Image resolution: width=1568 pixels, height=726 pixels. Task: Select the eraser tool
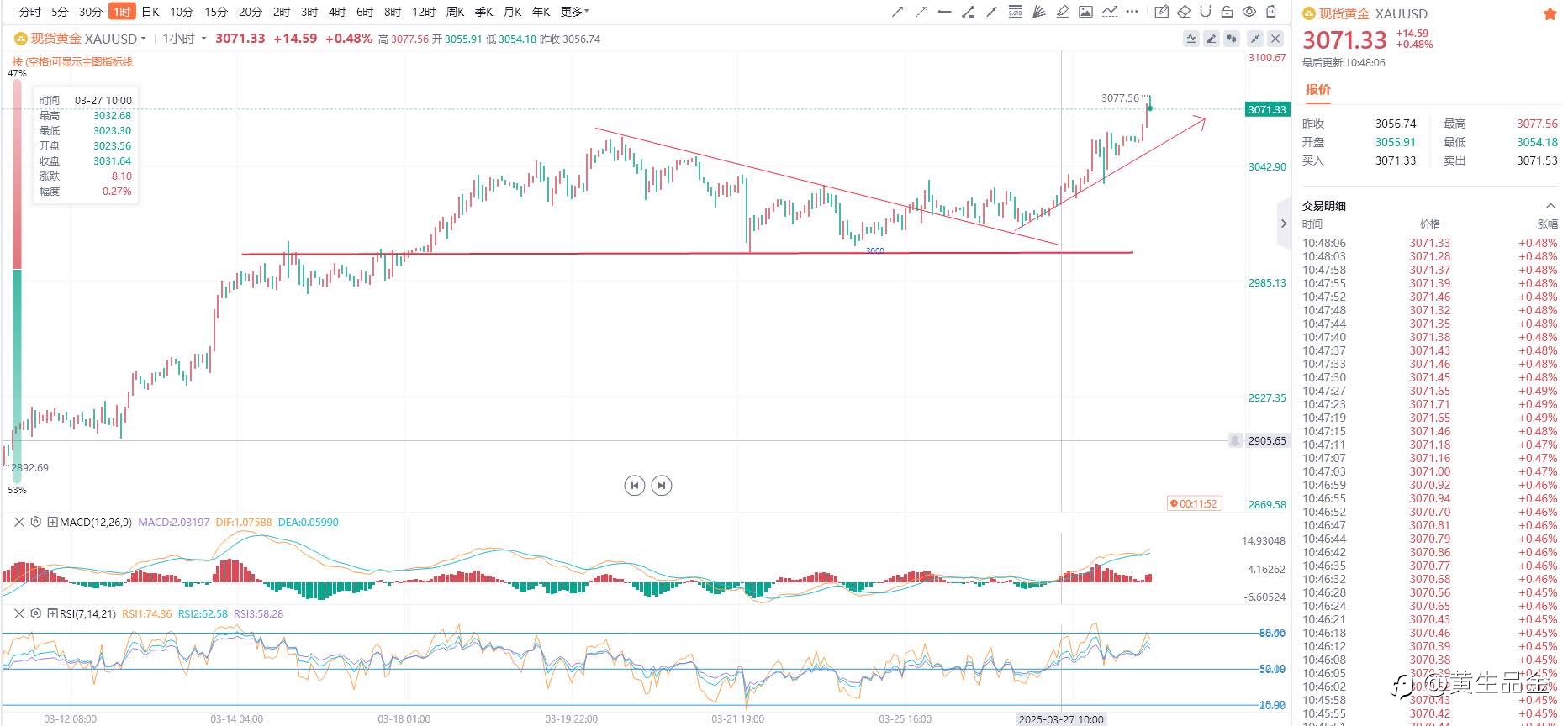1184,12
